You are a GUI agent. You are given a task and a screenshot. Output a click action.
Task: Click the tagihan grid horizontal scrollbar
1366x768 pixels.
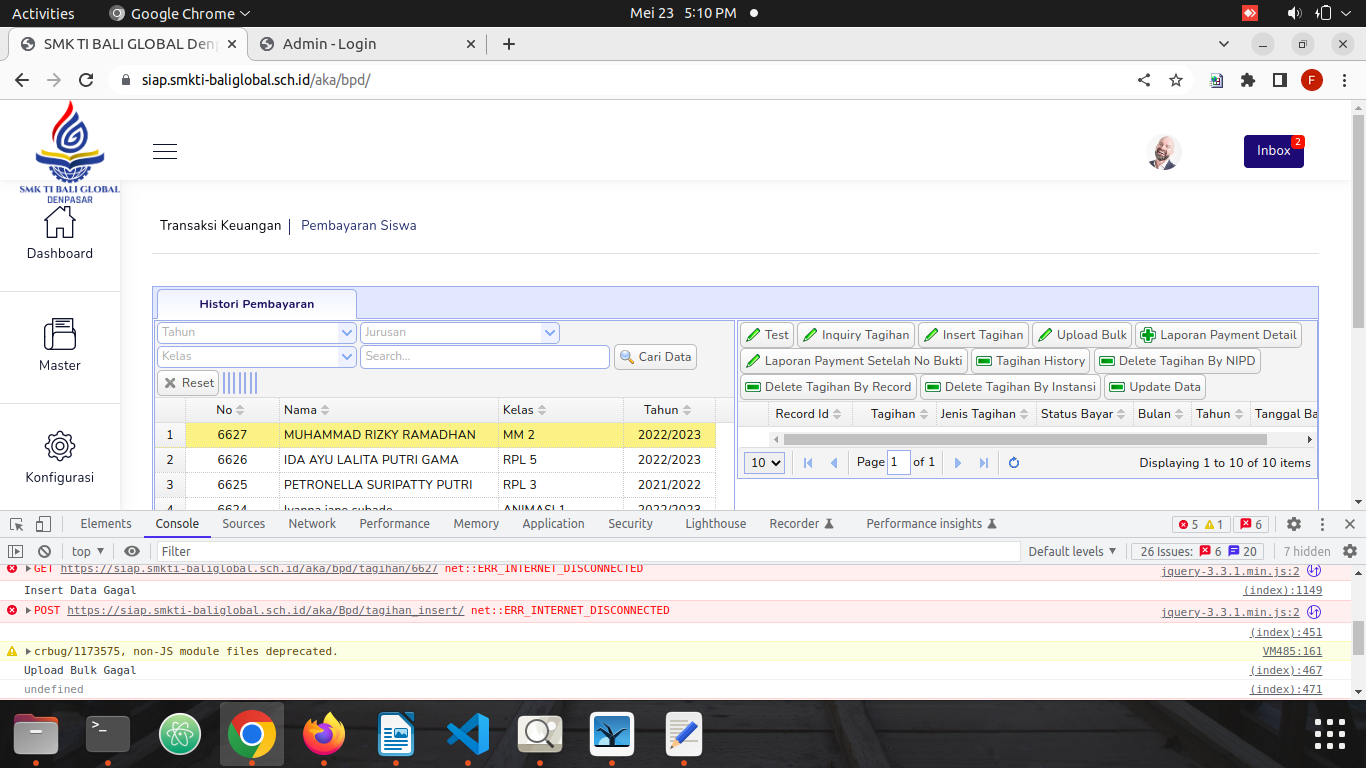pos(1024,439)
